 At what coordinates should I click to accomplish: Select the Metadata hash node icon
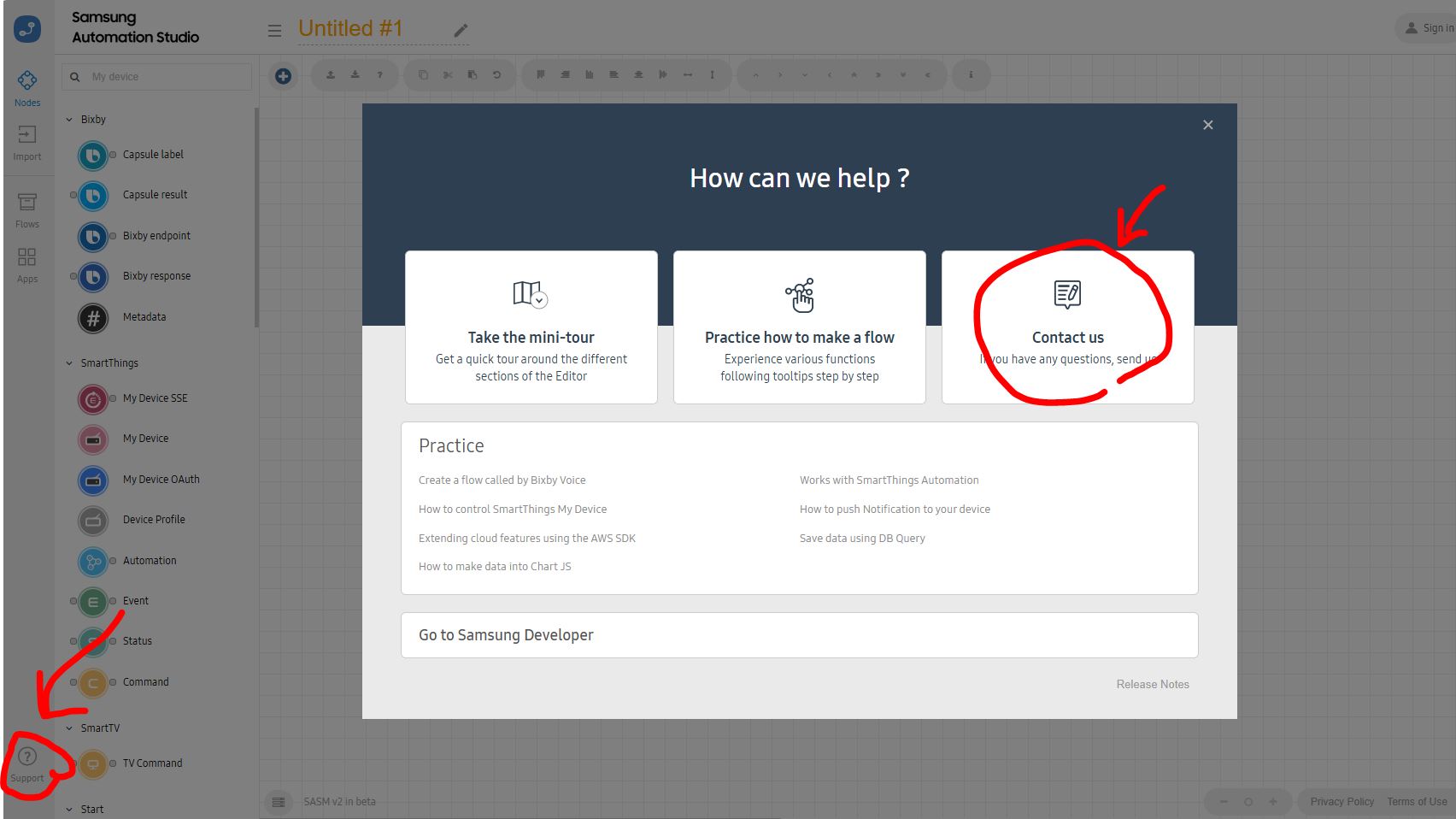click(93, 318)
